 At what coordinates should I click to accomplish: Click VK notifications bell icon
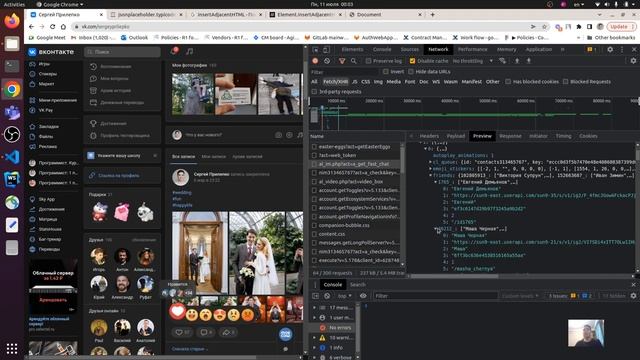point(174,51)
